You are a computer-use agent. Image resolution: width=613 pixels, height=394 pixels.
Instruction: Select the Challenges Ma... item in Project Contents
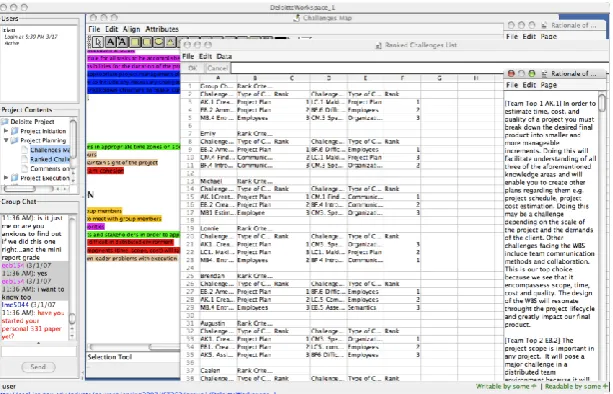tap(50, 150)
